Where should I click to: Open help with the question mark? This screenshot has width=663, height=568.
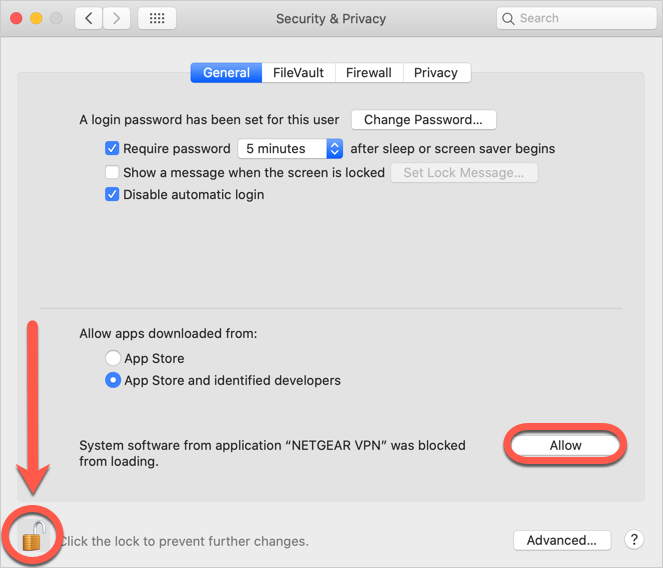(634, 540)
